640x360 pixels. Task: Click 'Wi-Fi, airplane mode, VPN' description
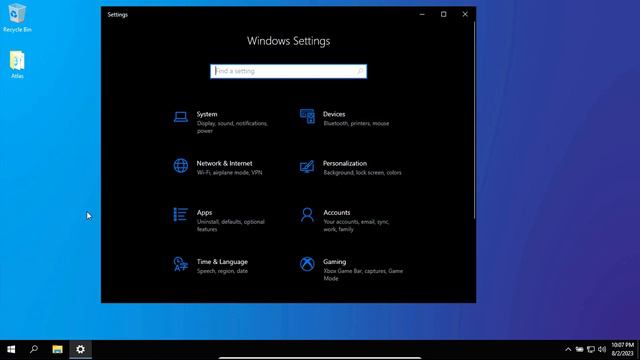[x=229, y=173]
